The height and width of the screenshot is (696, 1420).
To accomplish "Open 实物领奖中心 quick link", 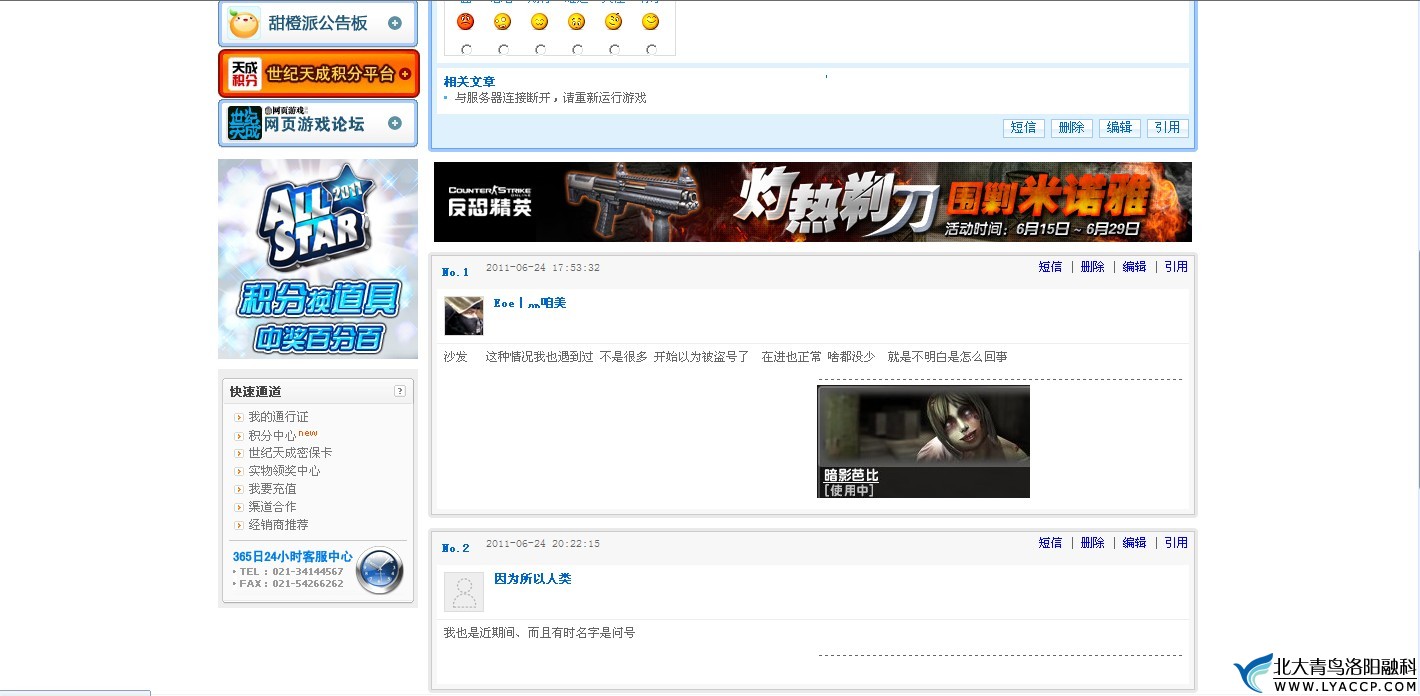I will (284, 471).
